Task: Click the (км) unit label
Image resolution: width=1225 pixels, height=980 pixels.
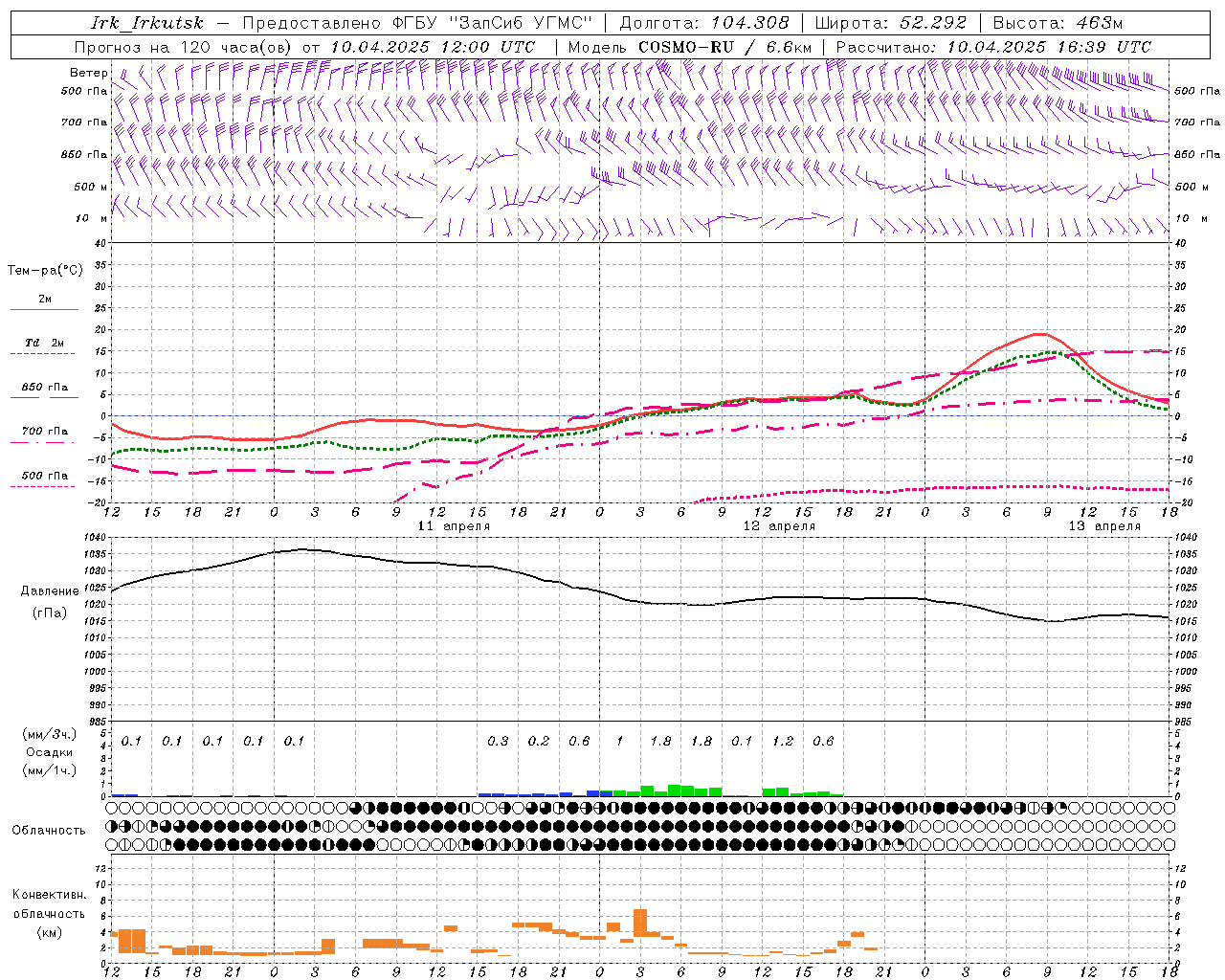Action: (52, 932)
